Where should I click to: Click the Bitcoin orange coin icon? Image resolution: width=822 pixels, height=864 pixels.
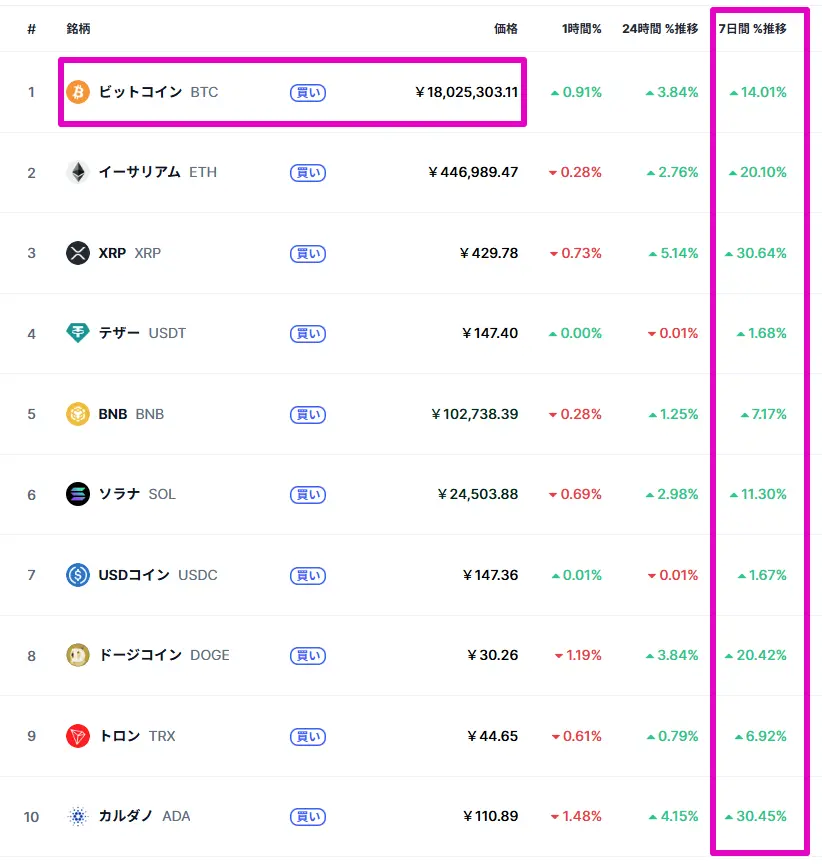pos(78,92)
